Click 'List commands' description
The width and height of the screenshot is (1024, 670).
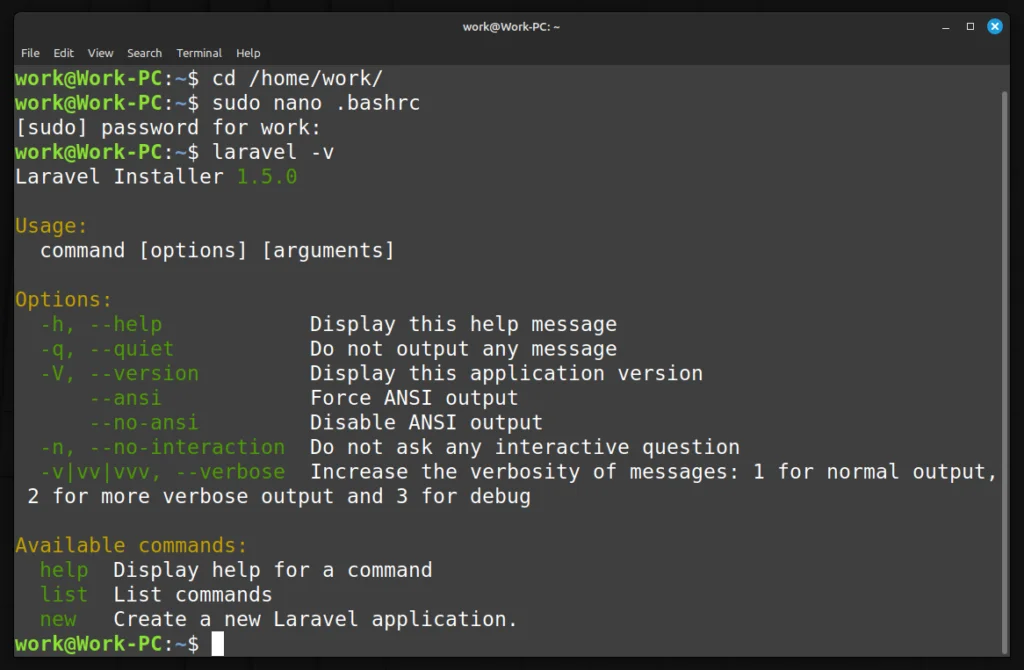[x=193, y=595]
